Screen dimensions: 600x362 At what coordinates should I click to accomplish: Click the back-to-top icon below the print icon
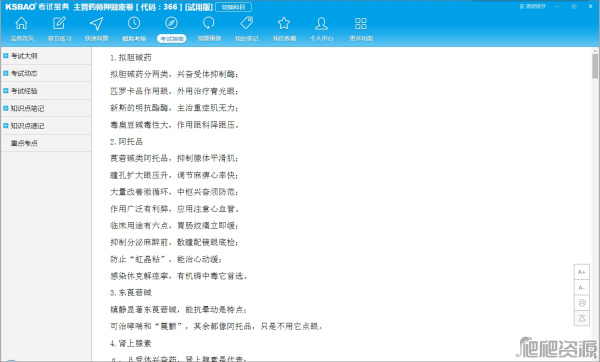582,318
